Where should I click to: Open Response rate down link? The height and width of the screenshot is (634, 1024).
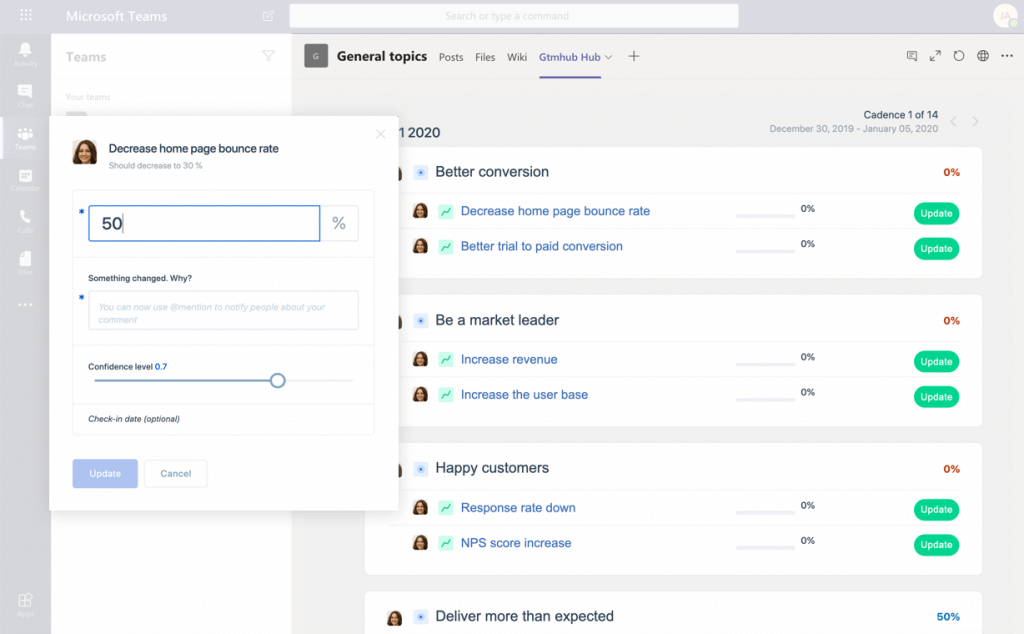pos(518,507)
